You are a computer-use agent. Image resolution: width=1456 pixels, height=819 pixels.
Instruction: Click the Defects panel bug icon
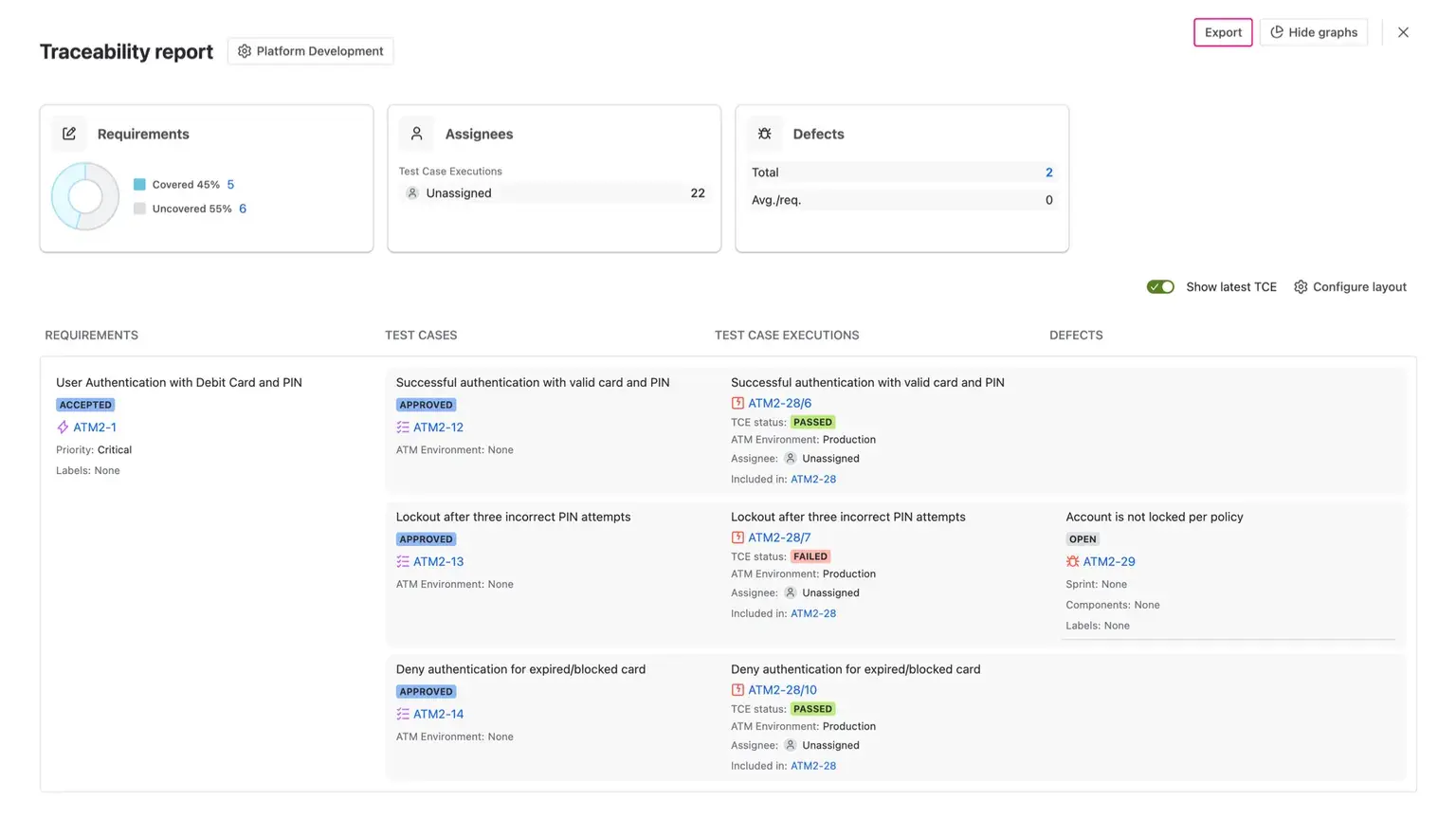[764, 134]
